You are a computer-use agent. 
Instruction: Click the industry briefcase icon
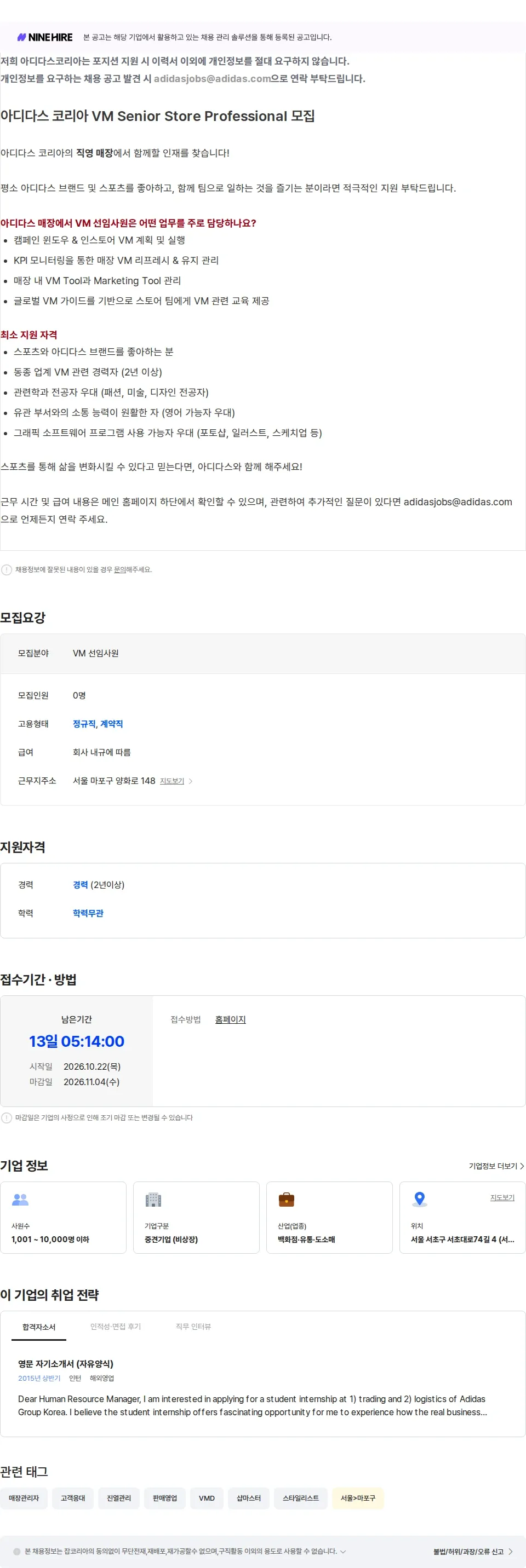pos(287,1199)
